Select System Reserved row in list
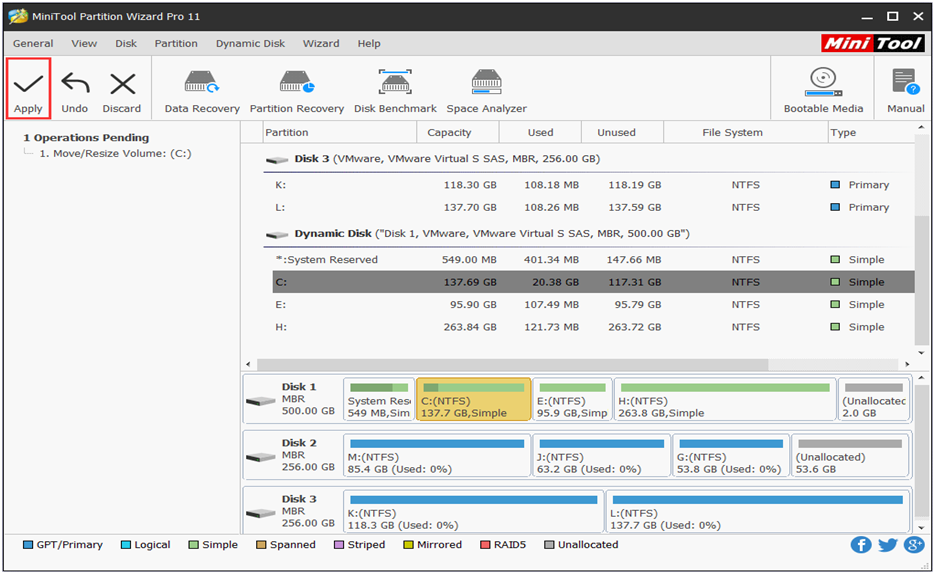This screenshot has height=574, width=935. coord(593,260)
